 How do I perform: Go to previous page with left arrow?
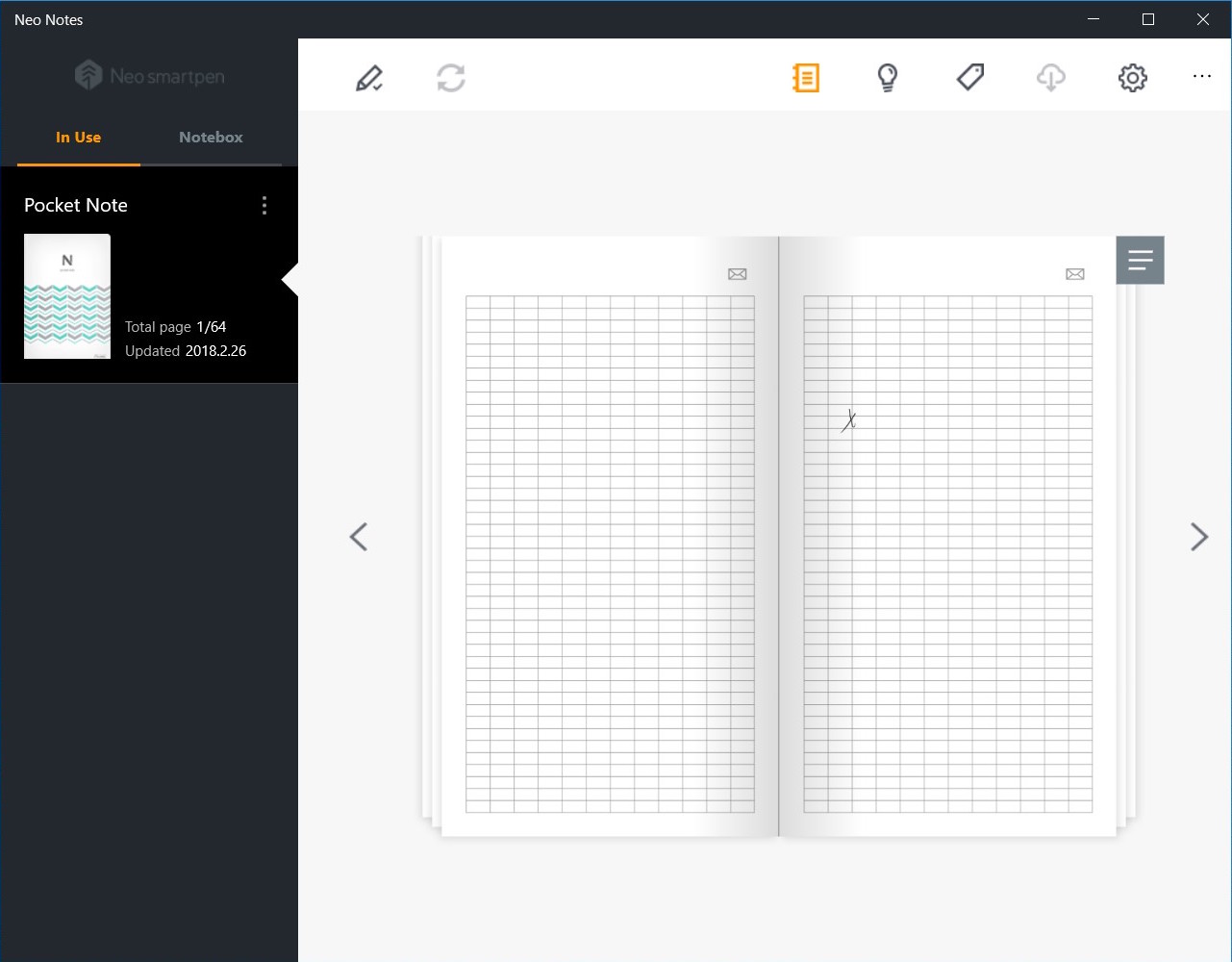pyautogui.click(x=359, y=537)
